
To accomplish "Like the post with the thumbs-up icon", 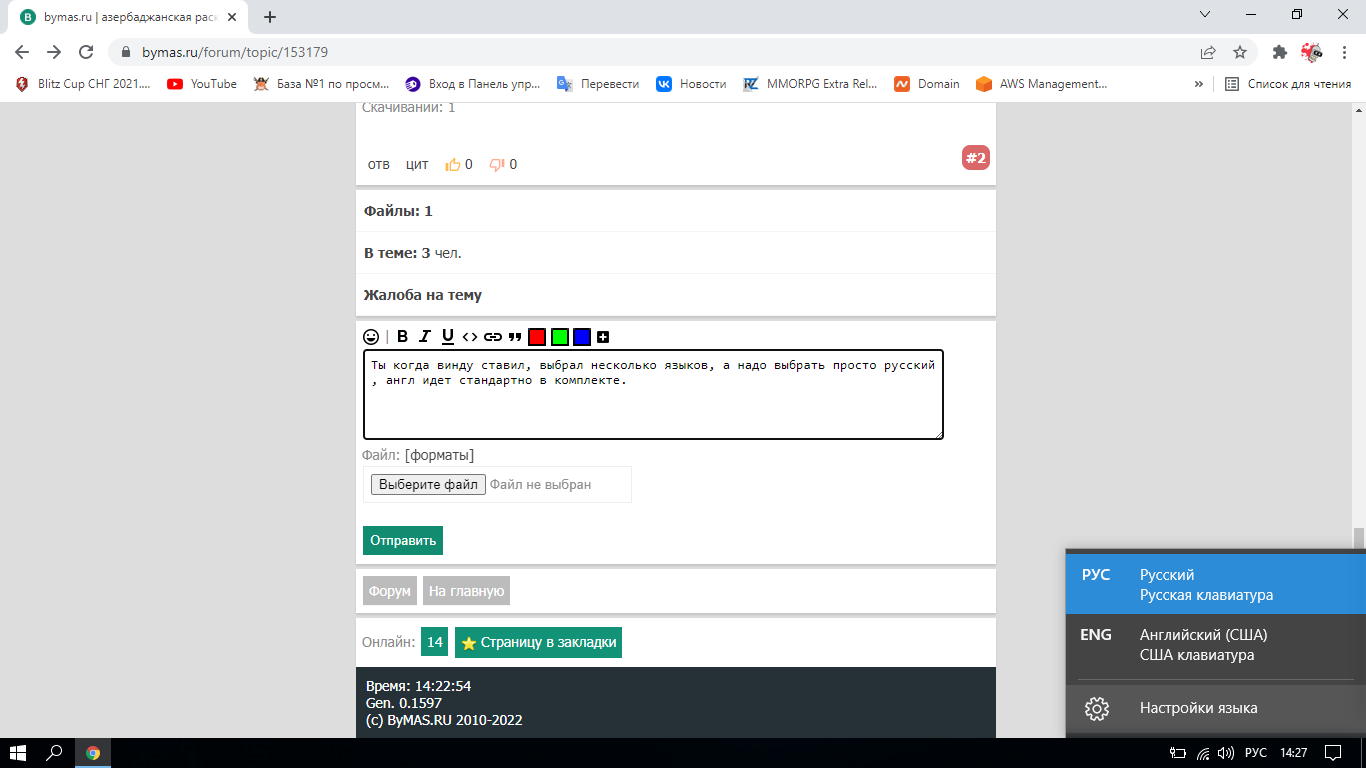I will tap(453, 164).
